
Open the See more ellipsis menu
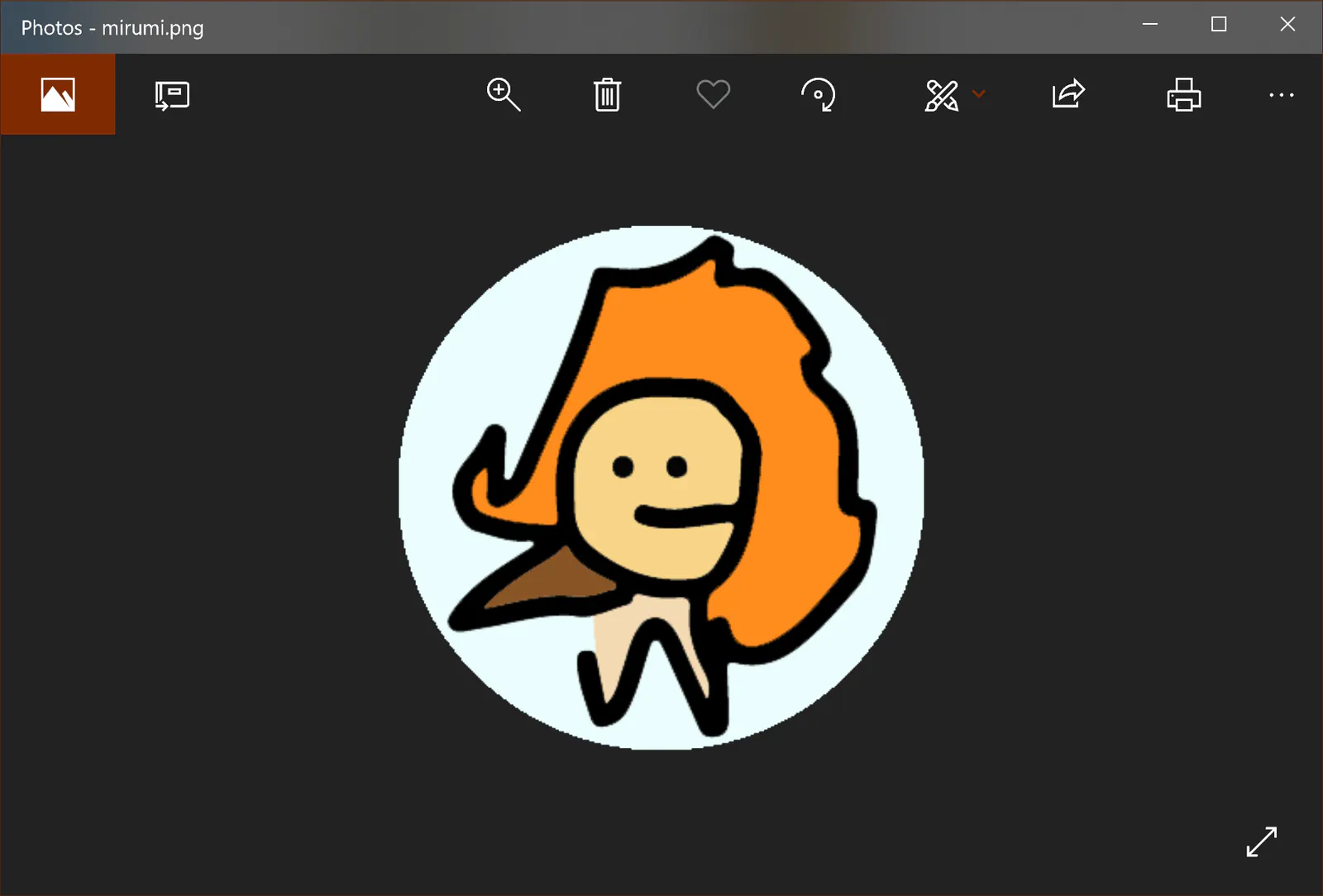click(x=1281, y=95)
